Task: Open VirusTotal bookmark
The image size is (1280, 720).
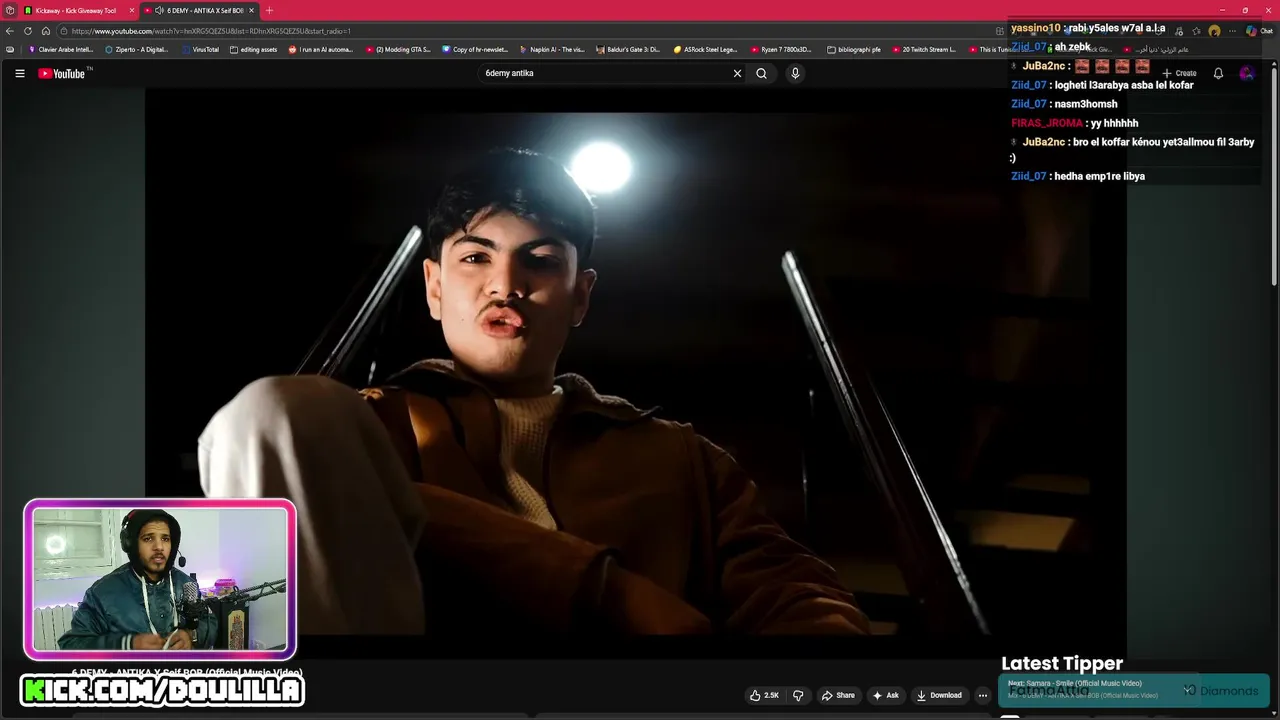Action: (200, 49)
